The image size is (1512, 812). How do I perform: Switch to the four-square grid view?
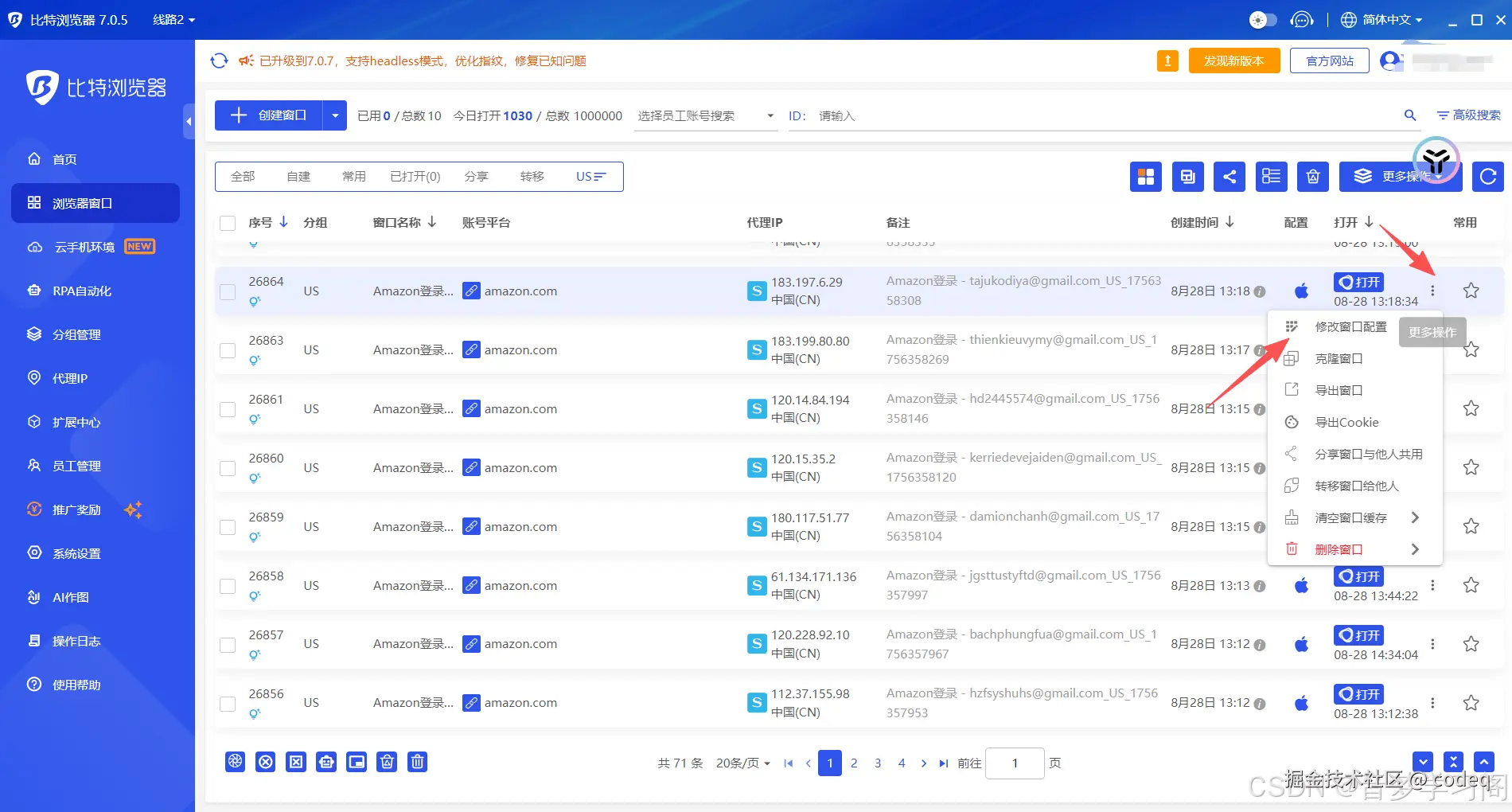1146,177
